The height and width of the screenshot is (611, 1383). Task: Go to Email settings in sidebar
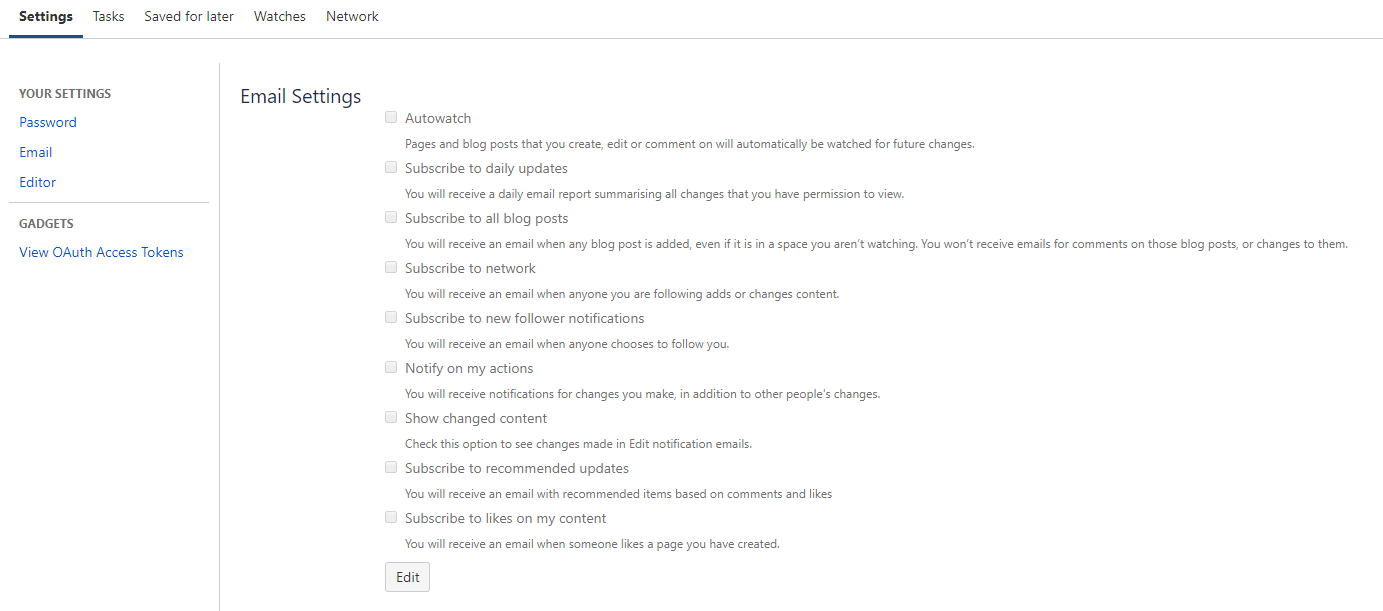tap(36, 152)
